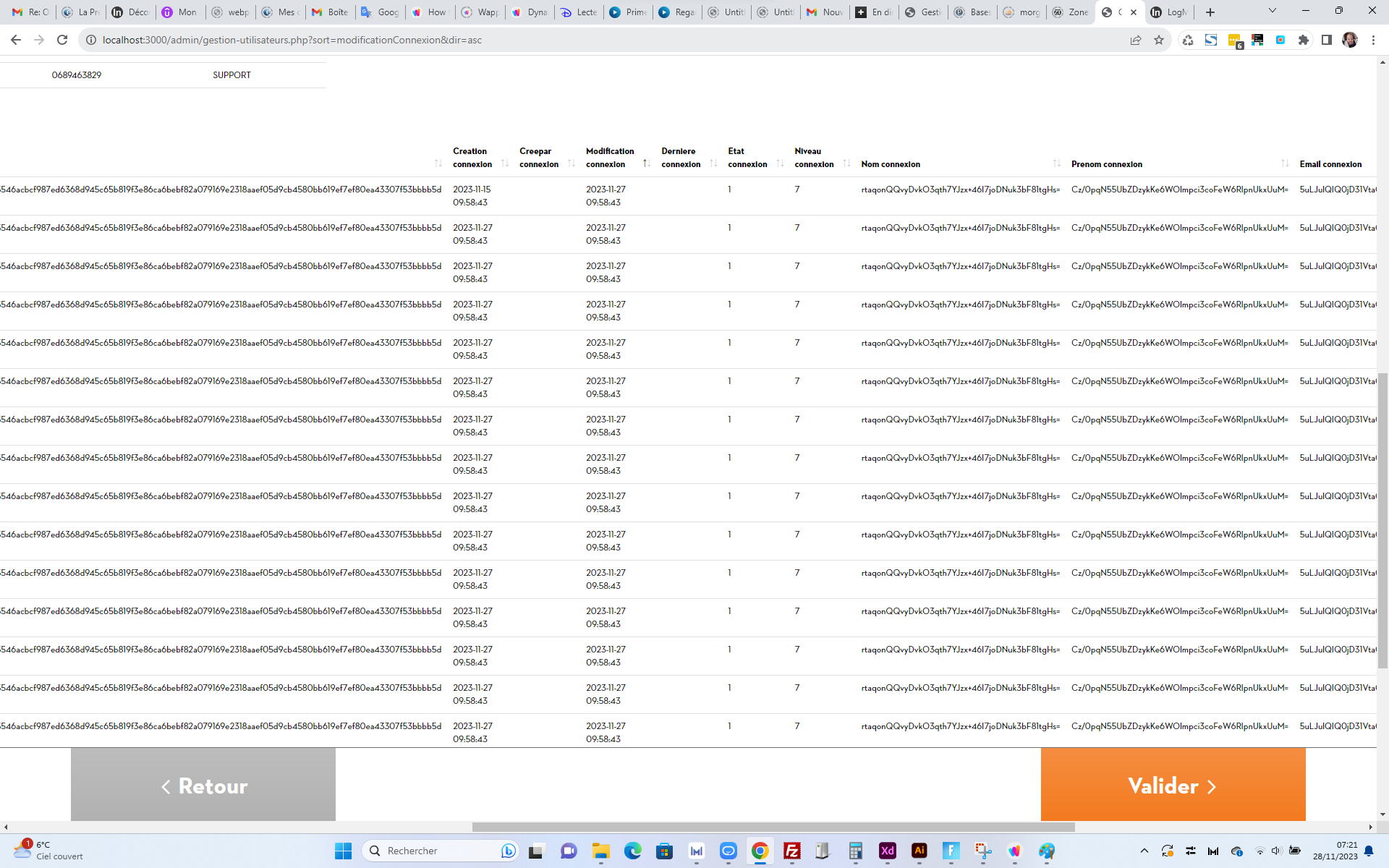Open the Extensions puzzle icon

(1304, 40)
